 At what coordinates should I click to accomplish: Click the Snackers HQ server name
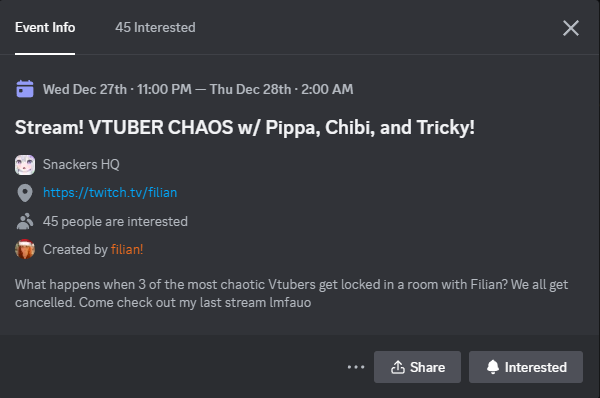[x=81, y=165]
